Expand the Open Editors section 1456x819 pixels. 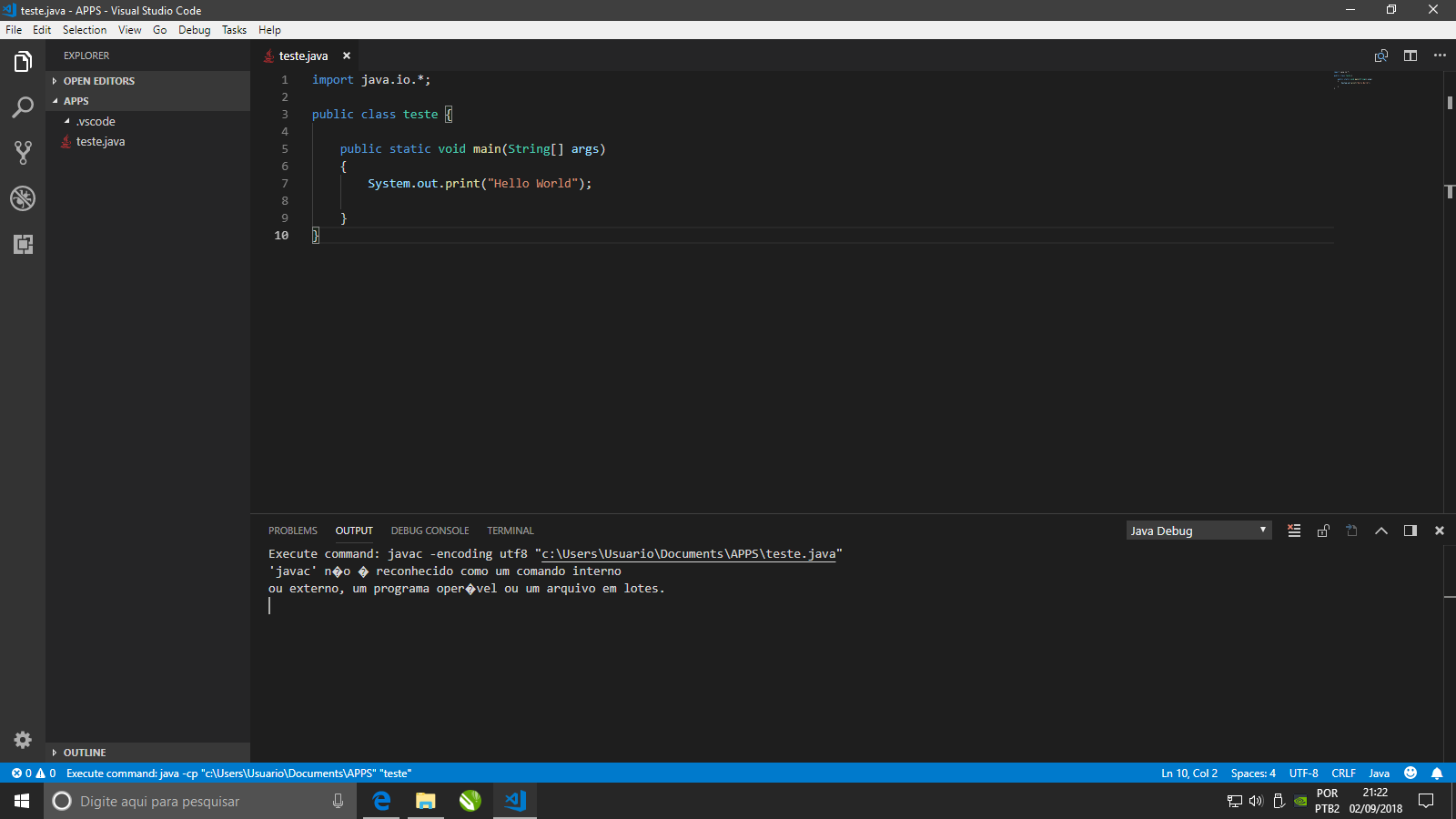point(147,81)
